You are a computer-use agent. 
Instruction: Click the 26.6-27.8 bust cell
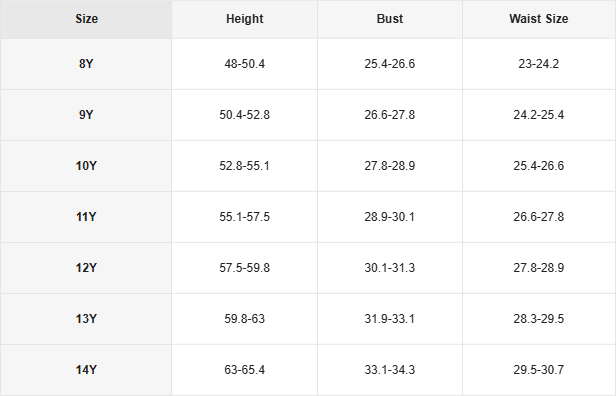pos(390,115)
